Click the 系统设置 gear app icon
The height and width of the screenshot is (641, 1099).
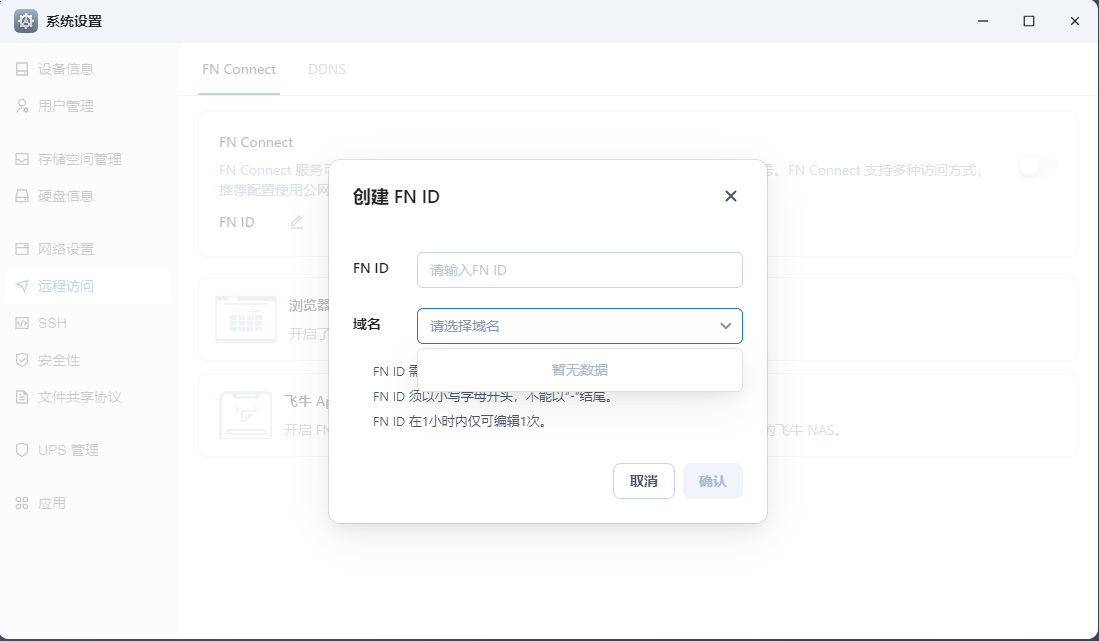pyautogui.click(x=26, y=21)
